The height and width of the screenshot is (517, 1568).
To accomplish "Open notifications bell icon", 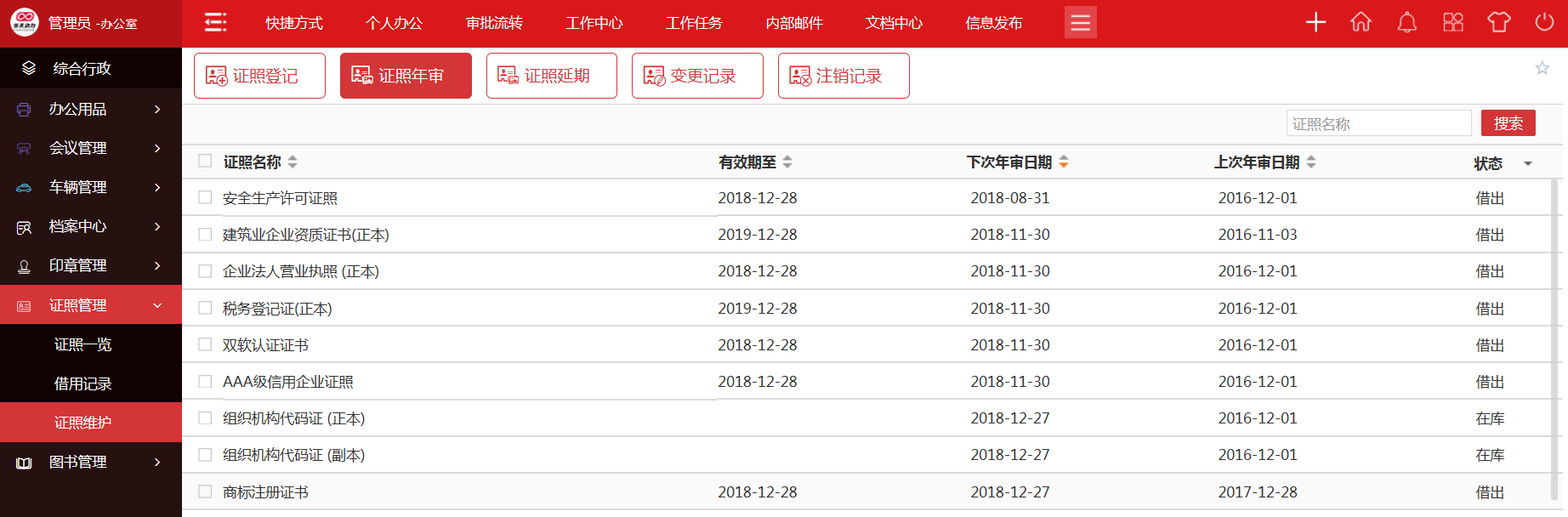I will point(1406,23).
